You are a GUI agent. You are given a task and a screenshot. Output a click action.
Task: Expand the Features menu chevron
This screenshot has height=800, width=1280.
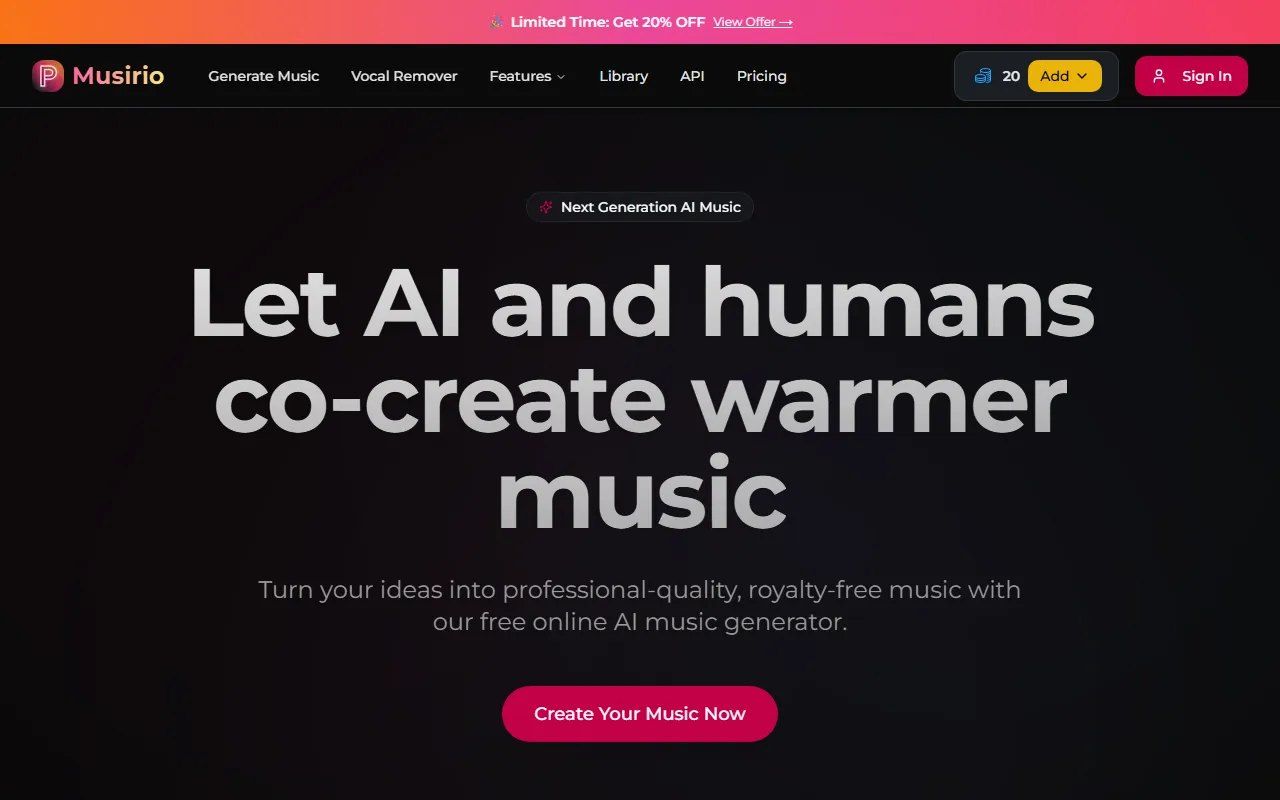(561, 77)
